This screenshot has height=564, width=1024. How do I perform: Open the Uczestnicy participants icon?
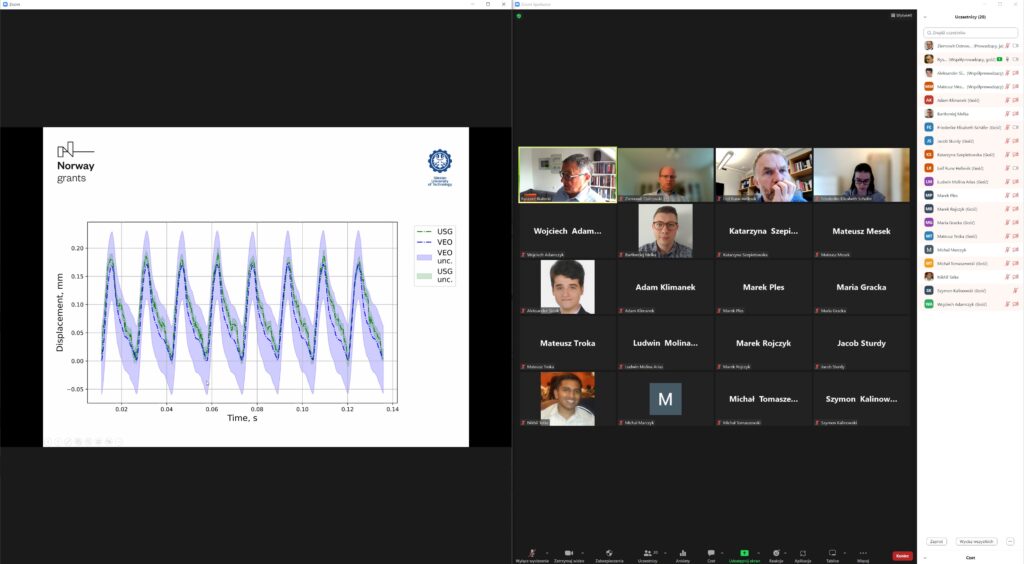point(648,552)
